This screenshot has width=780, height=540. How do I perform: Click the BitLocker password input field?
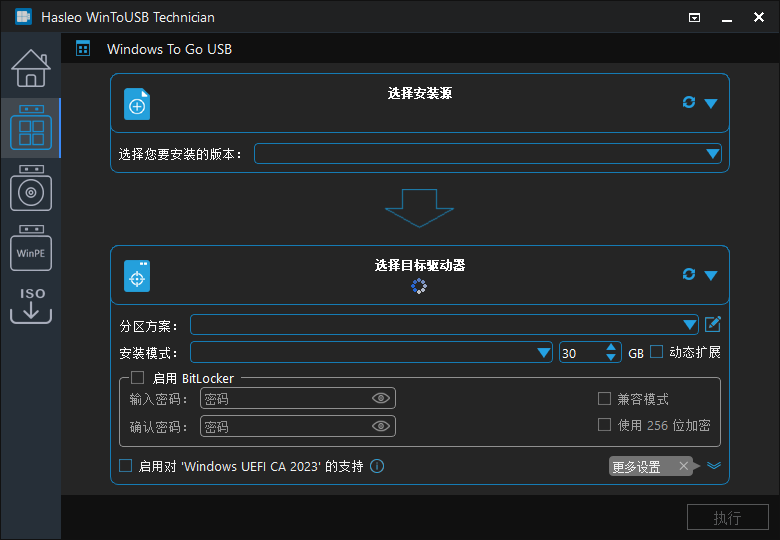click(x=286, y=398)
